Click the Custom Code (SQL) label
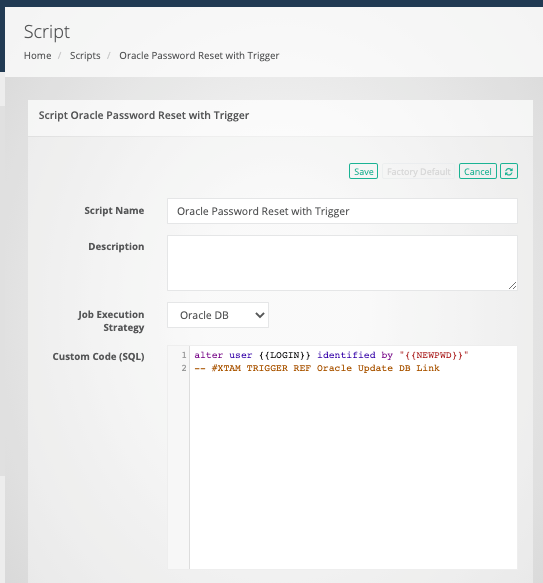The image size is (543, 583). 98,357
